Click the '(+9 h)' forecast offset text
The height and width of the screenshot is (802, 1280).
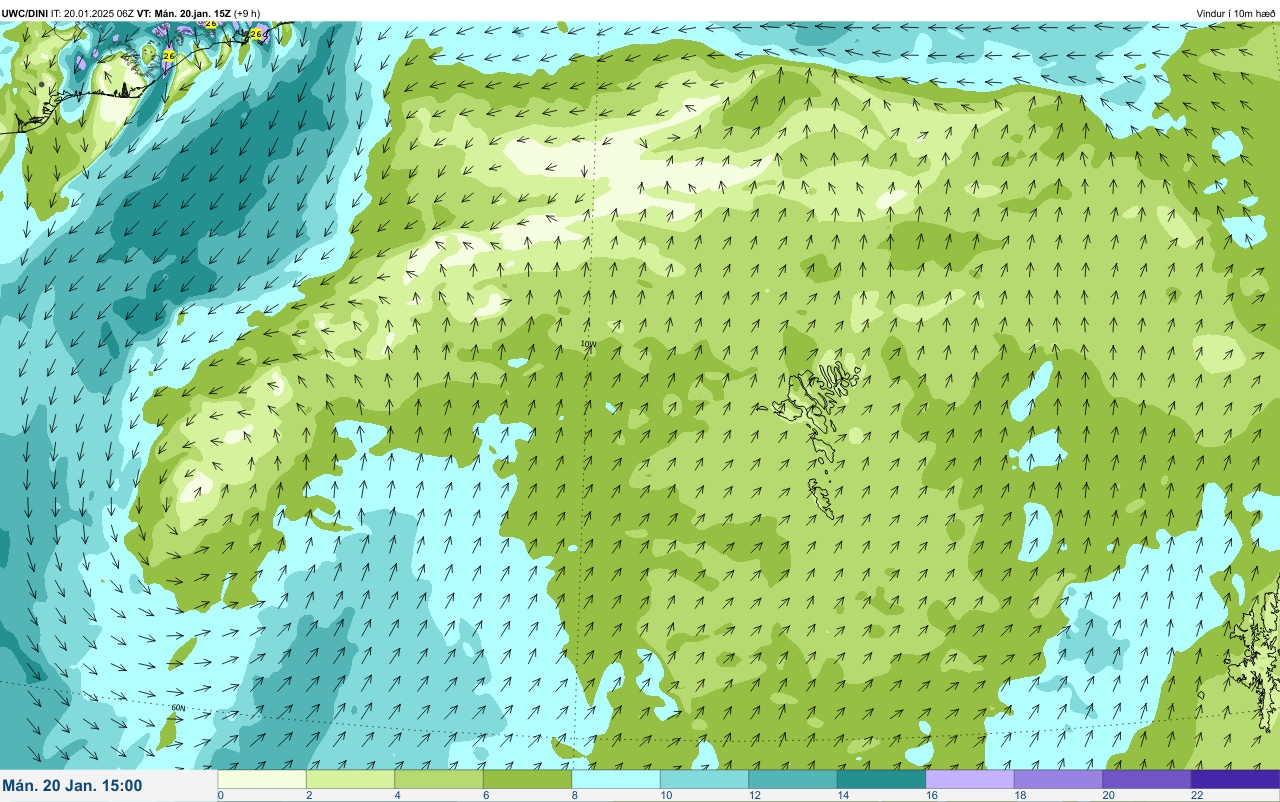point(247,13)
